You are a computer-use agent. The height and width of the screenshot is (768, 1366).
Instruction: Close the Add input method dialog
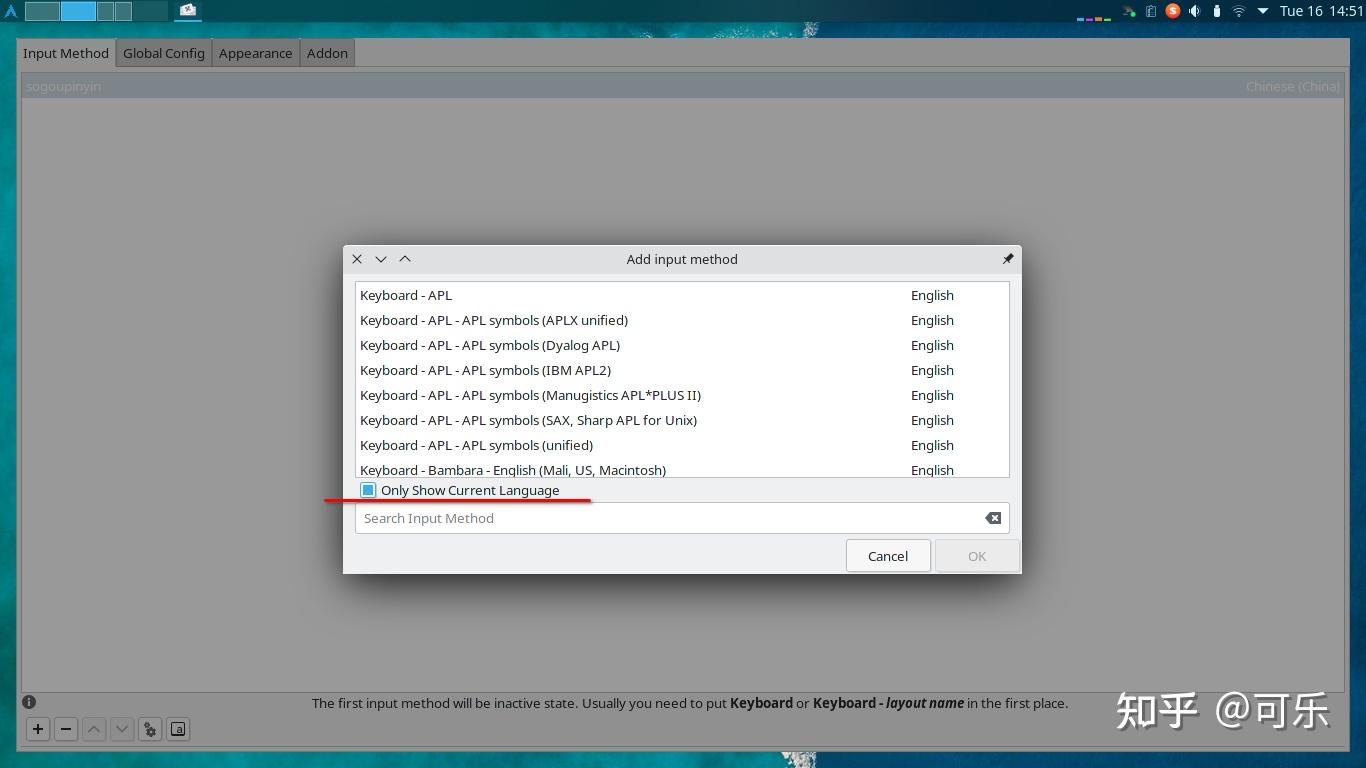pyautogui.click(x=357, y=259)
